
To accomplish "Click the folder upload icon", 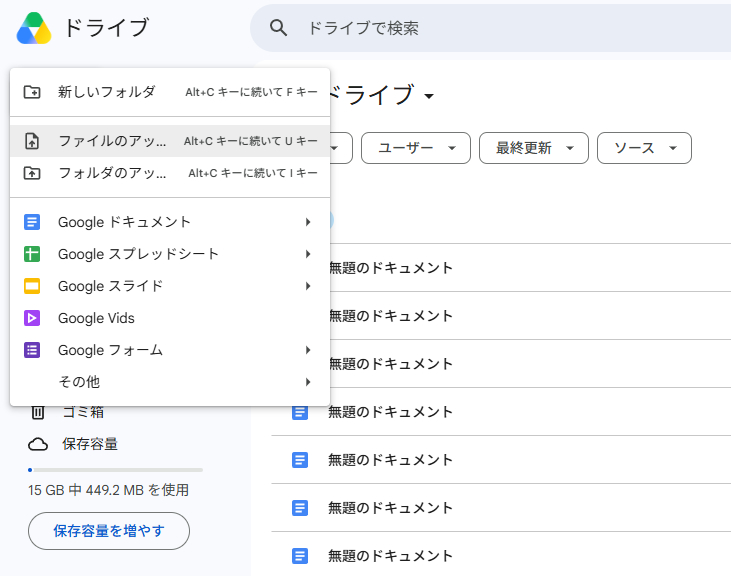I will [32, 173].
